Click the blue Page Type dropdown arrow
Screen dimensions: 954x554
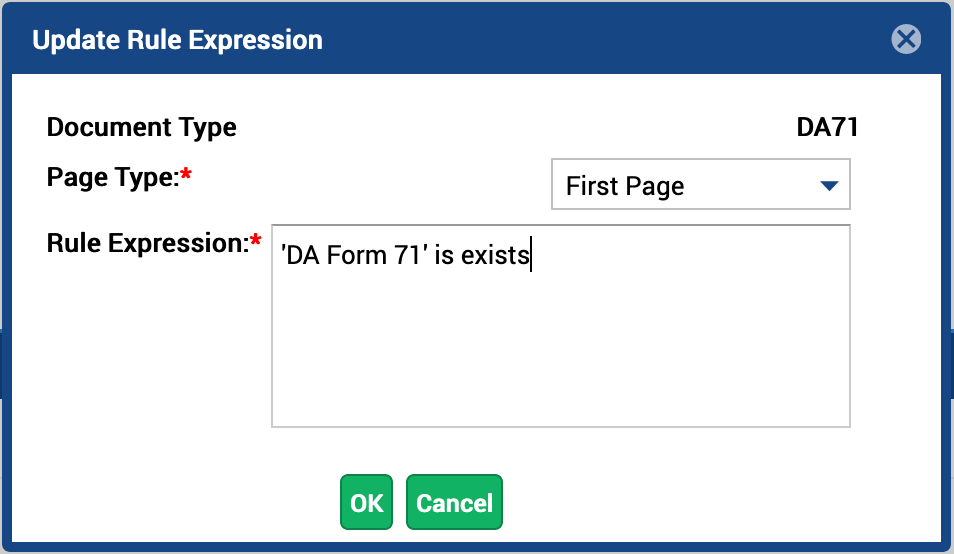pyautogui.click(x=829, y=185)
